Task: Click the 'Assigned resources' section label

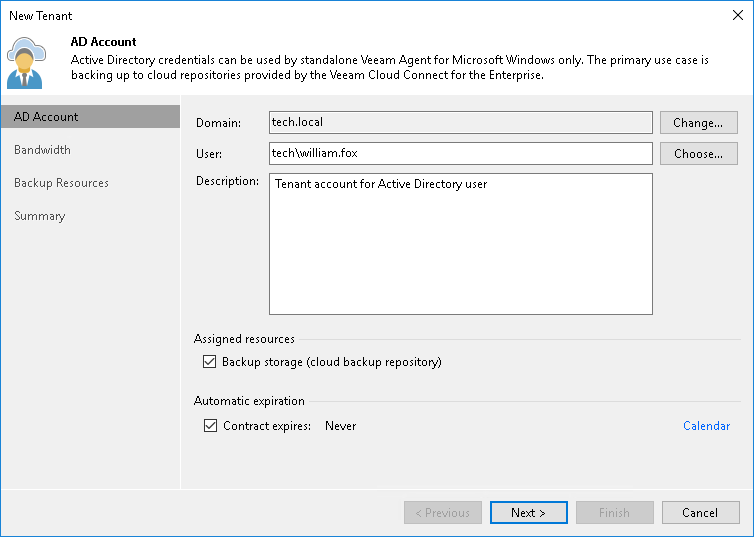Action: [244, 339]
